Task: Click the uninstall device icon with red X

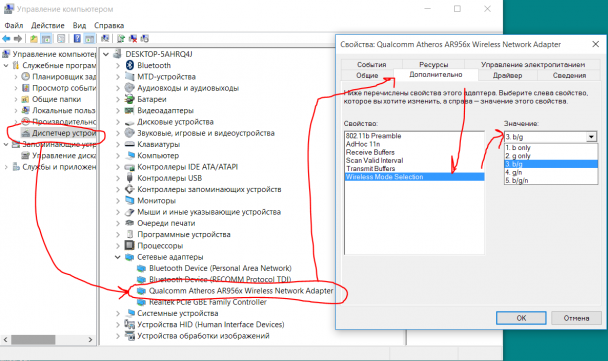Action: (133, 38)
